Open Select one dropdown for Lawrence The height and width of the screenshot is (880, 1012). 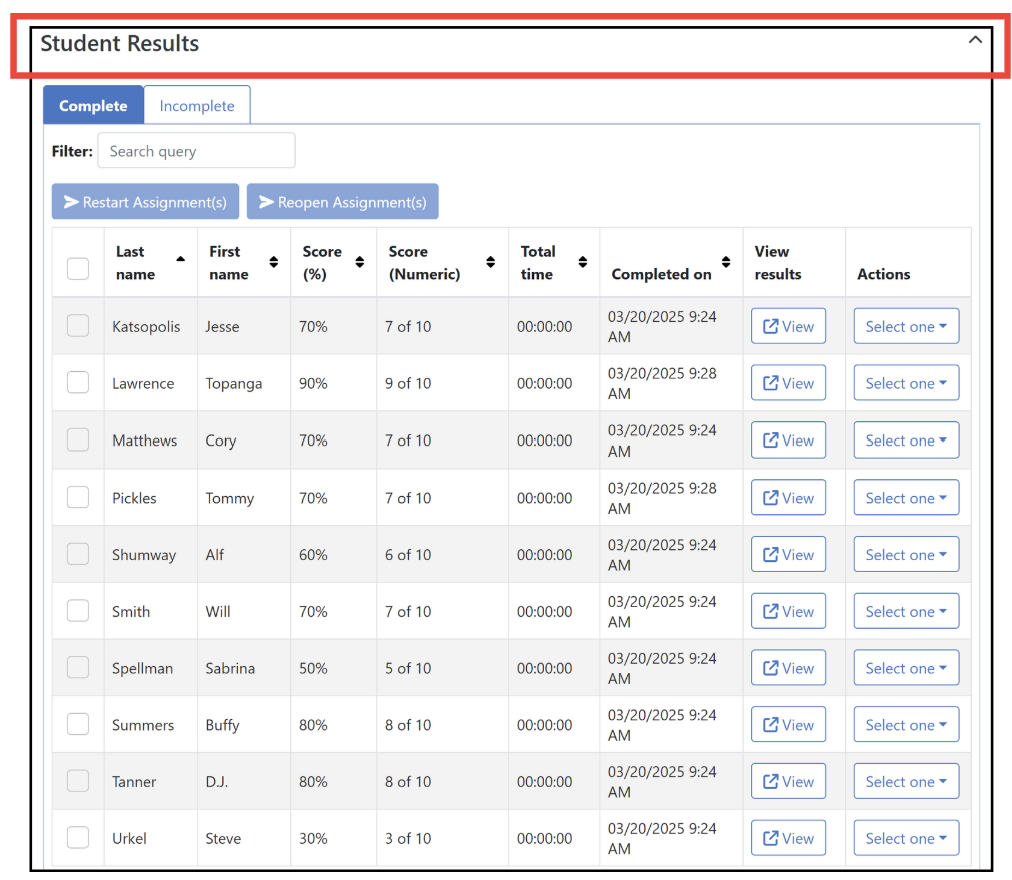[x=906, y=383]
